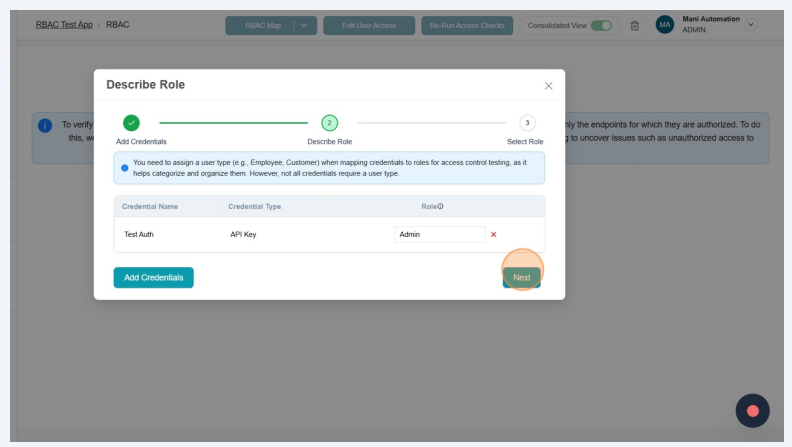Click the Select Role step circle
This screenshot has width=792, height=447.
tap(527, 123)
